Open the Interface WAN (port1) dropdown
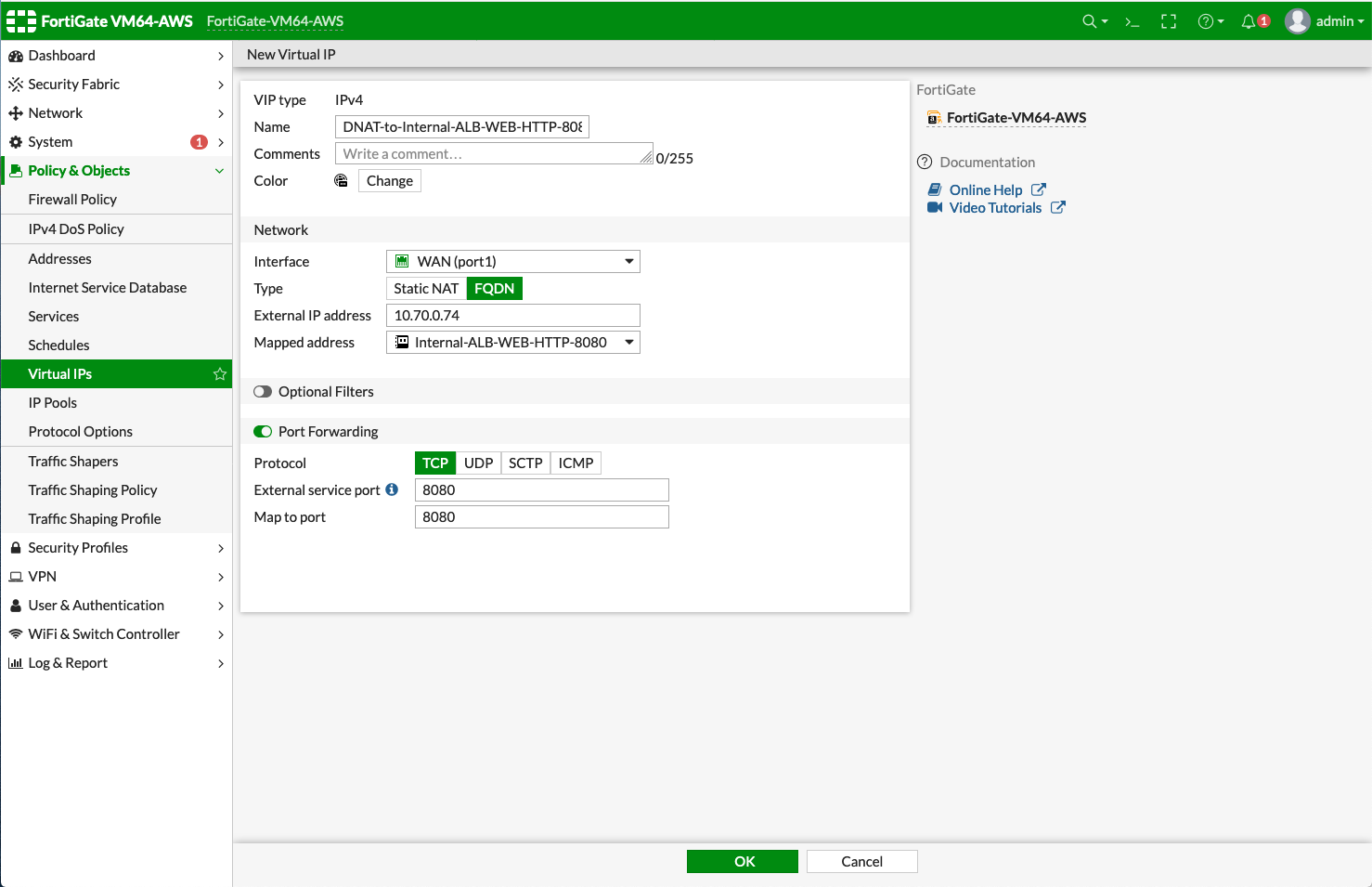 tap(512, 262)
